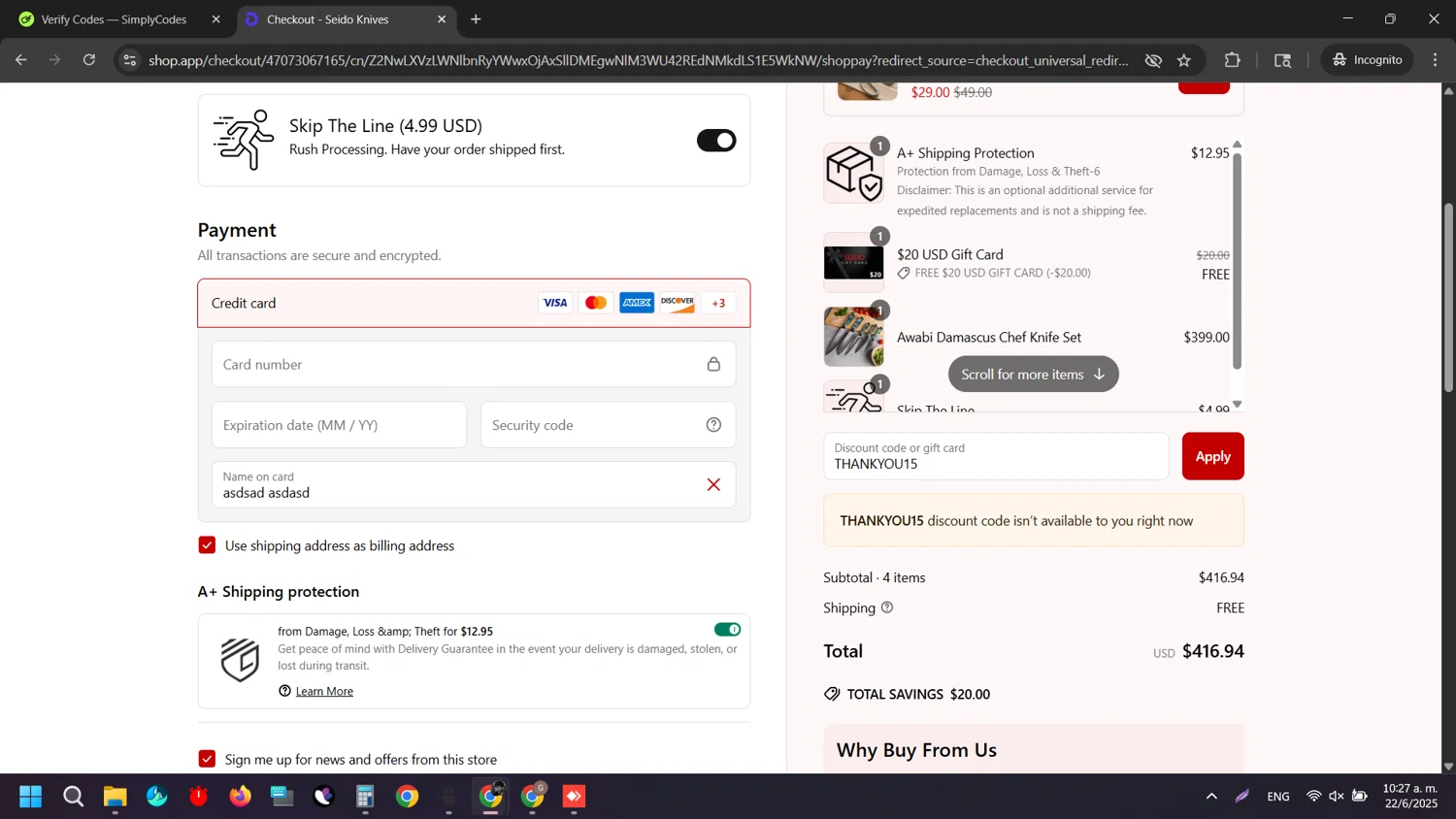This screenshot has width=1456, height=819.
Task: Click the Card number field
Action: click(x=474, y=364)
